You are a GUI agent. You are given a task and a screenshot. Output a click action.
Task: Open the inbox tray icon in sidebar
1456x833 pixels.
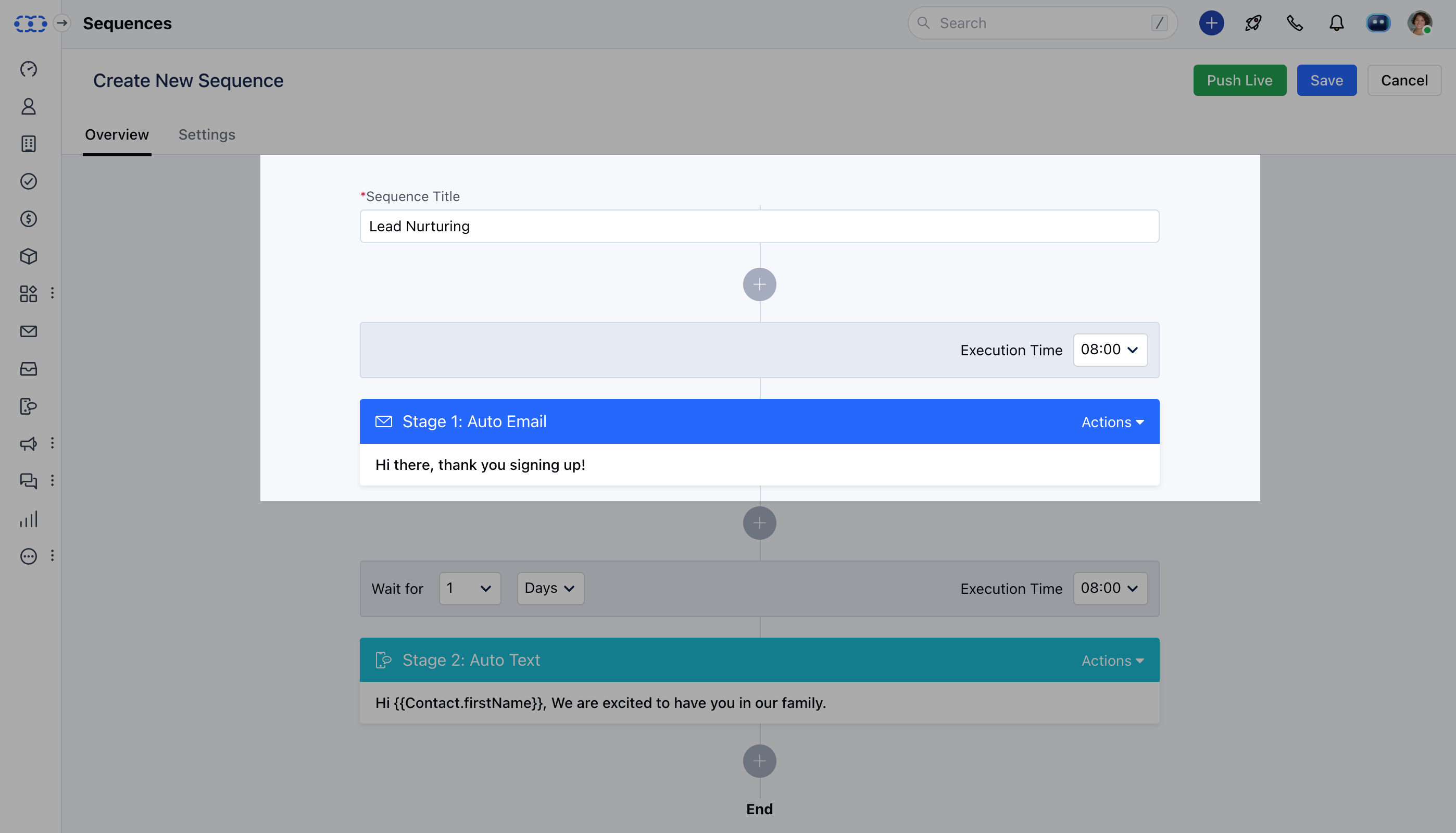click(x=29, y=369)
